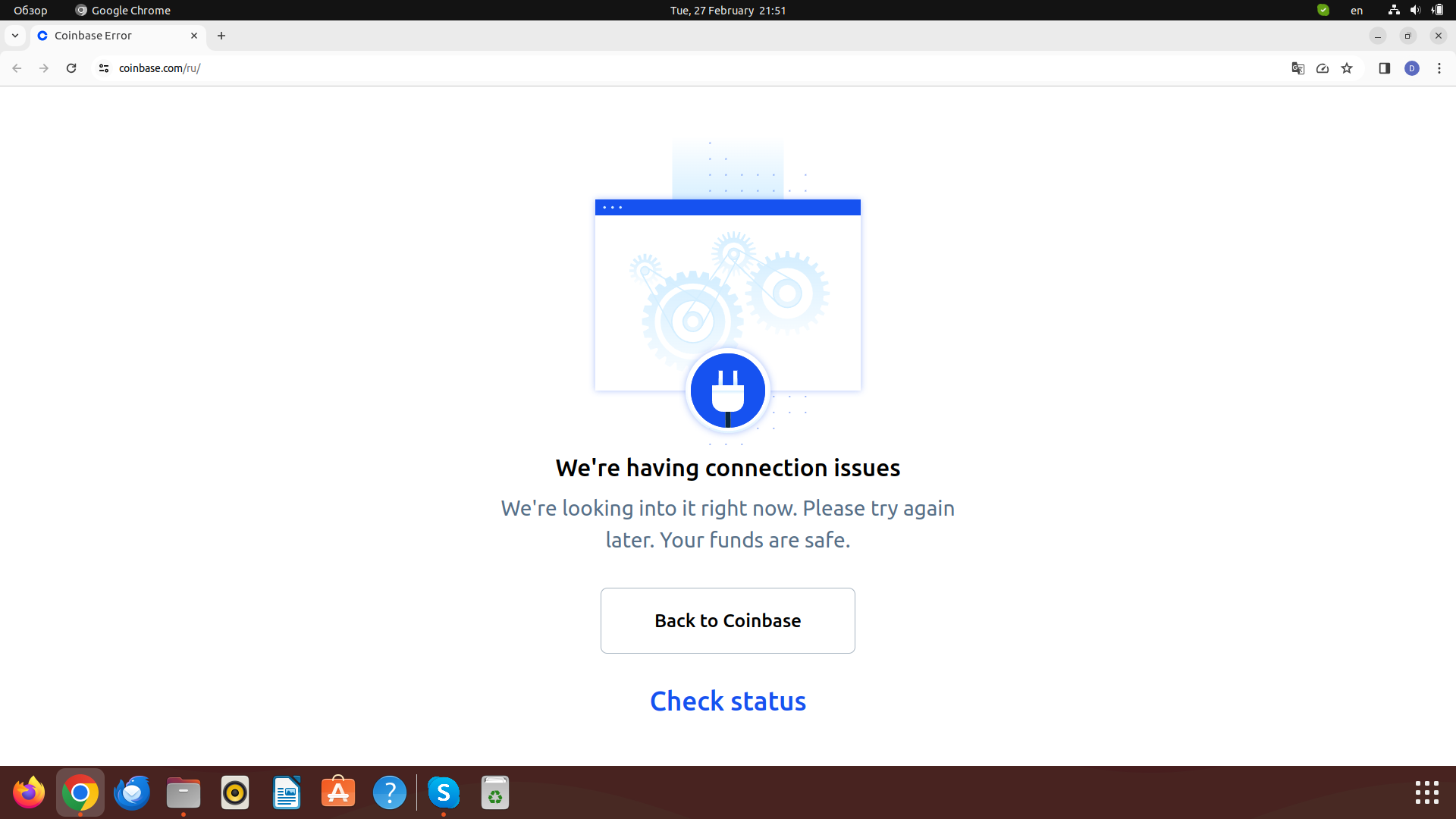Close the Chrome window
Image resolution: width=1456 pixels, height=819 pixels.
(x=1439, y=36)
